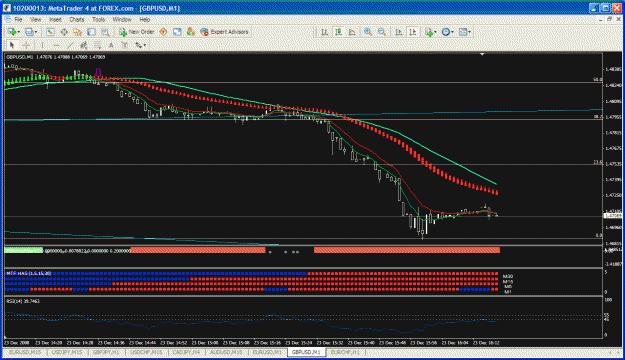625x360 pixels.
Task: Open the Help menu
Action: click(144, 19)
